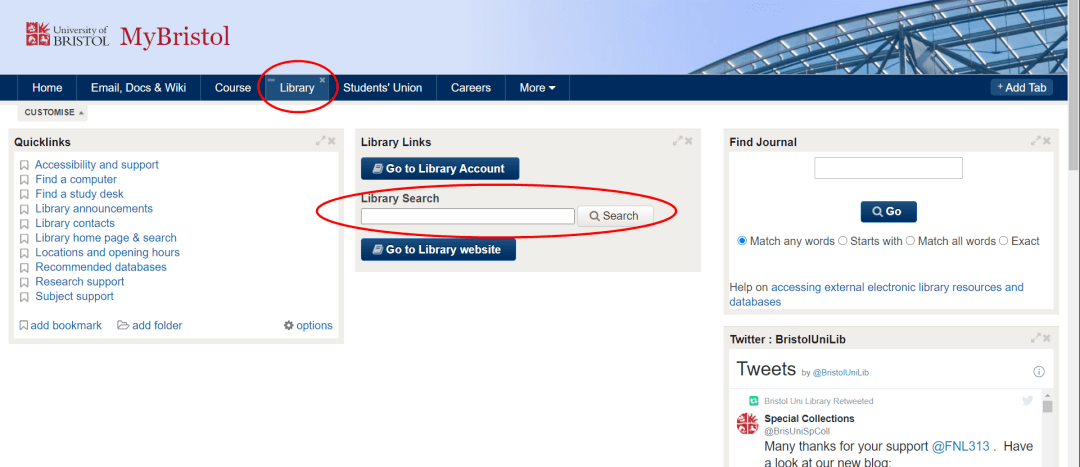This screenshot has height=467, width=1080.
Task: Open the Students' Union tab
Action: click(x=382, y=87)
